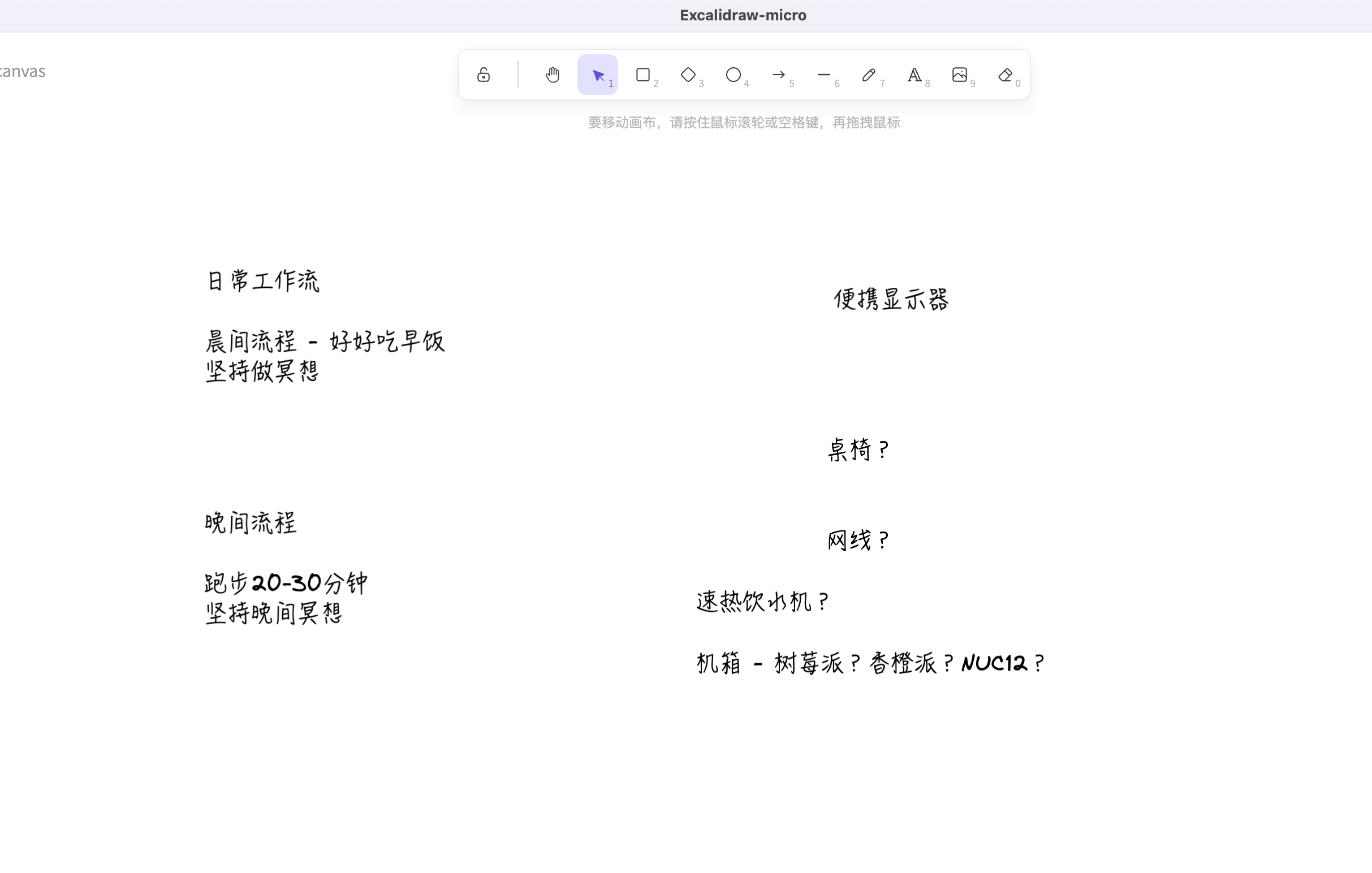The width and height of the screenshot is (1372, 873).
Task: Click the text 速热饮水机？
Action: pyautogui.click(x=763, y=602)
